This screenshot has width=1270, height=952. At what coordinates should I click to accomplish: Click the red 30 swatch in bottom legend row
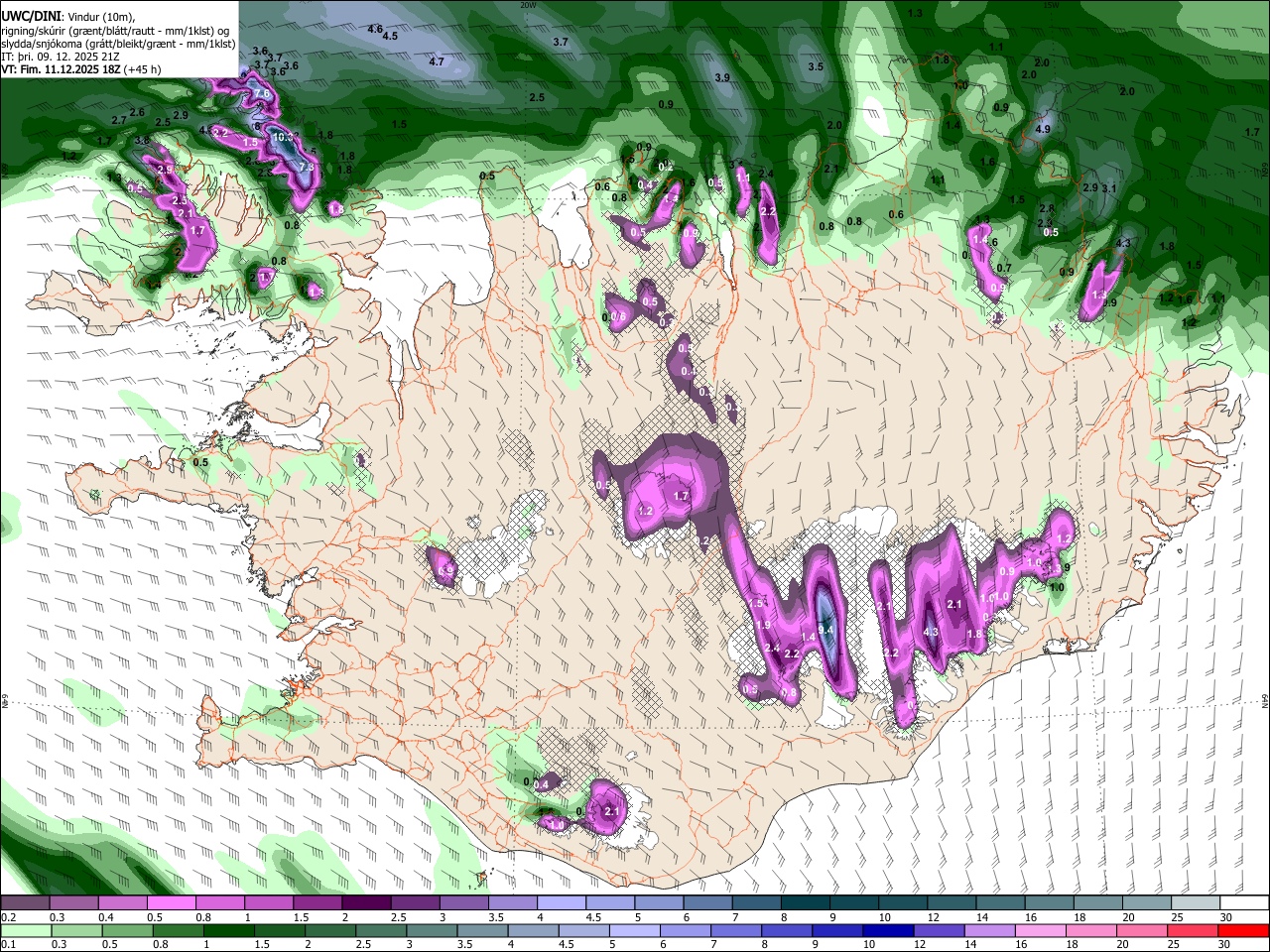1245,931
